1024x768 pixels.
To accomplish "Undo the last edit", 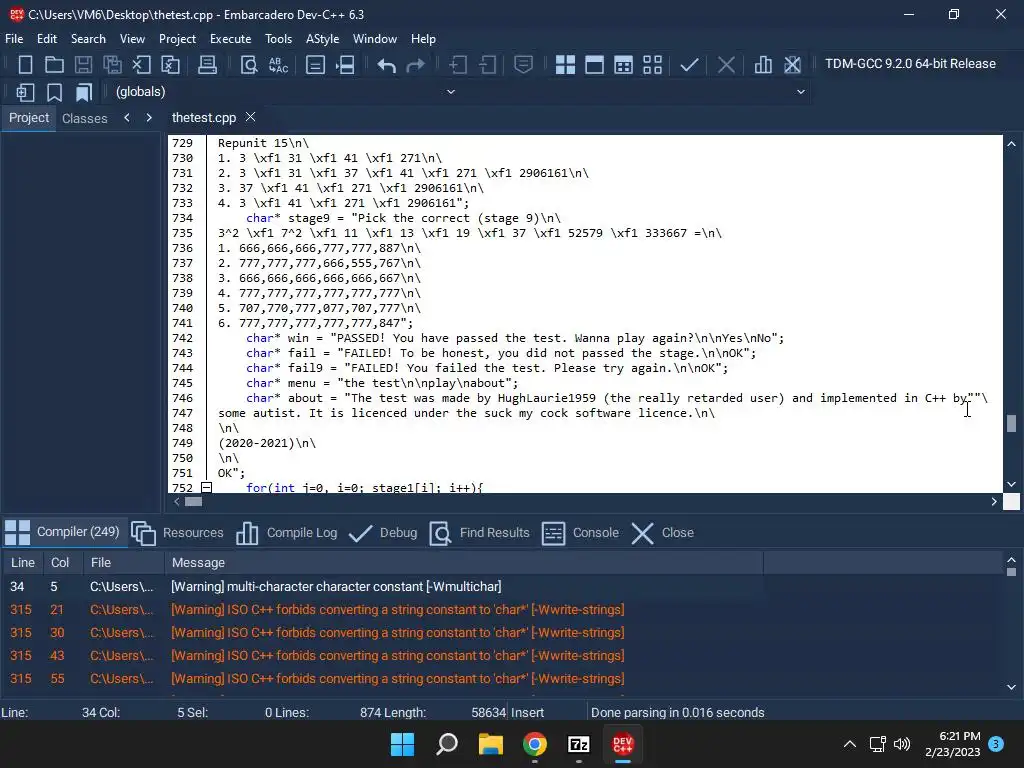I will [387, 65].
